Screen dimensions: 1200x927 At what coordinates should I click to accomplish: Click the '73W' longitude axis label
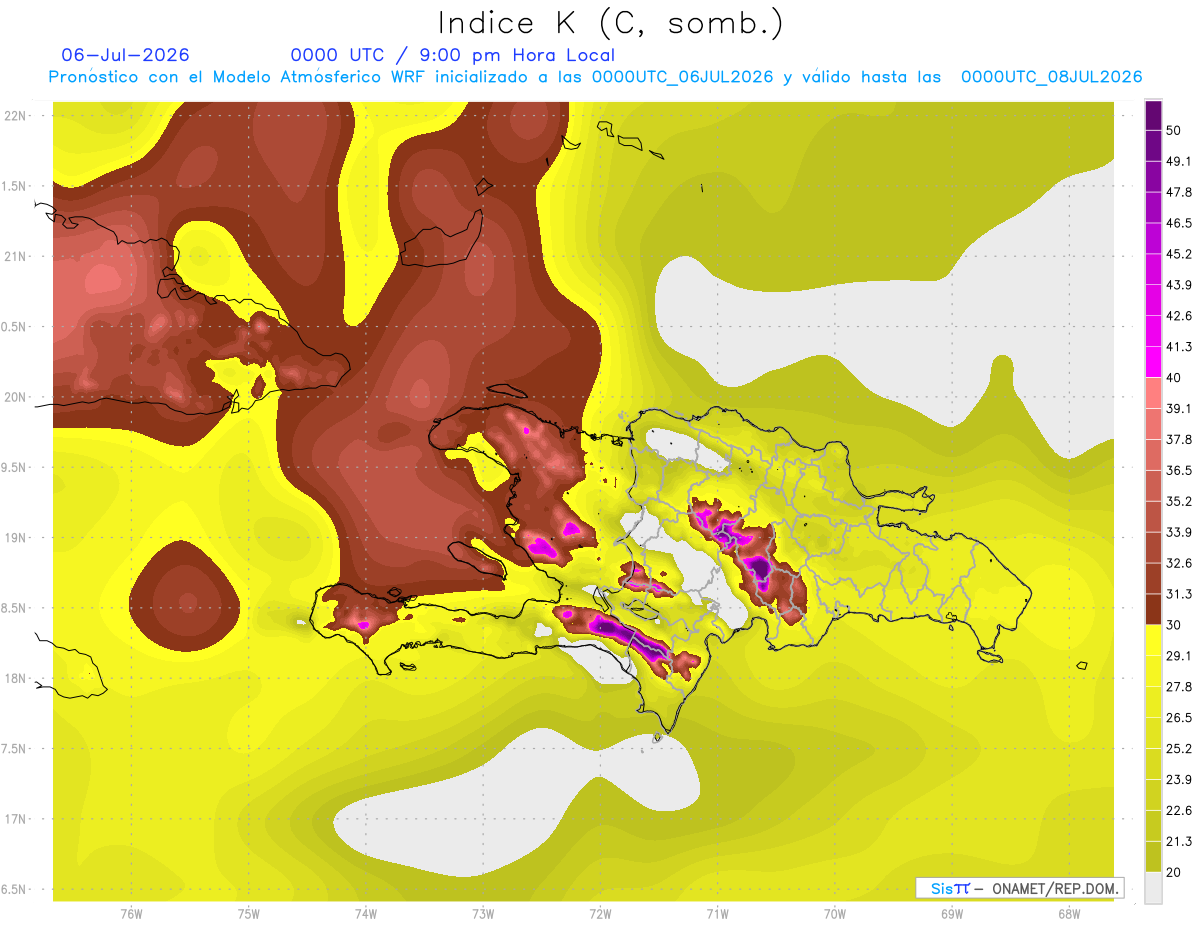pyautogui.click(x=483, y=914)
